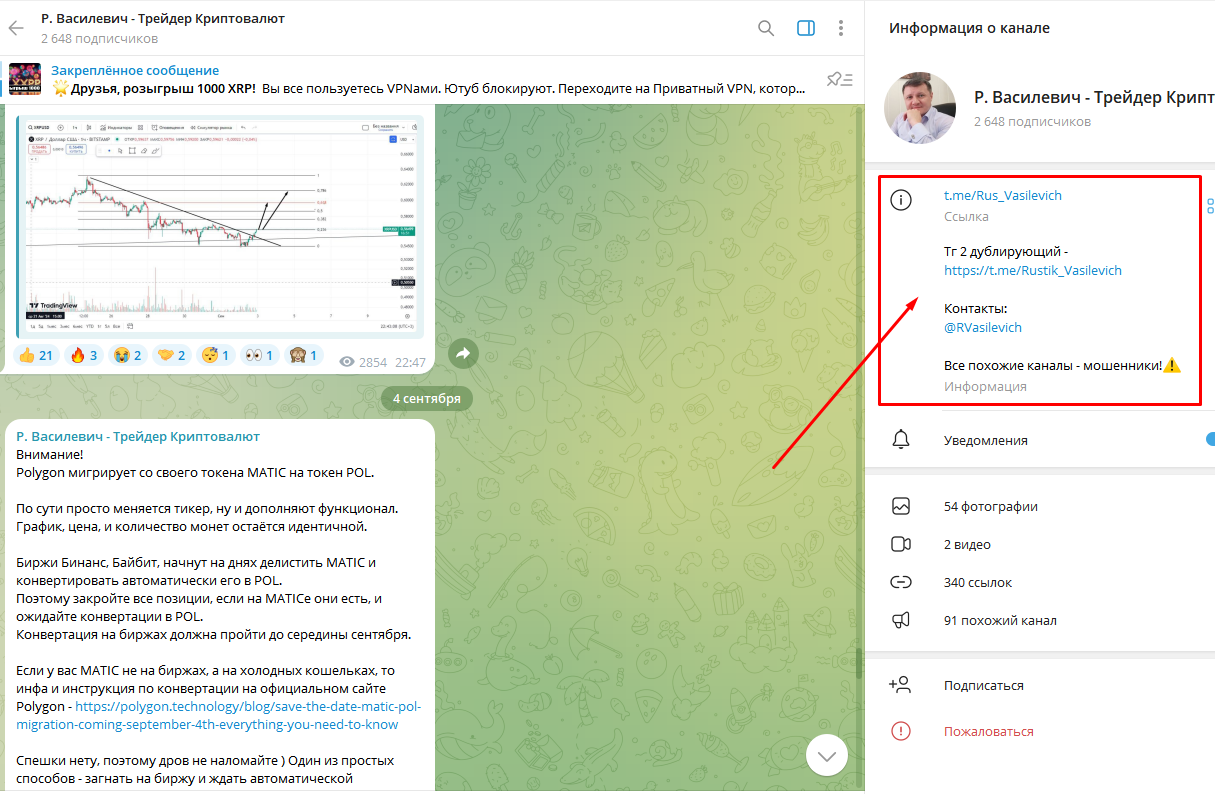Open the t.me/Rustik_Vasilevich link
The width and height of the screenshot is (1215, 794).
pos(1033,270)
